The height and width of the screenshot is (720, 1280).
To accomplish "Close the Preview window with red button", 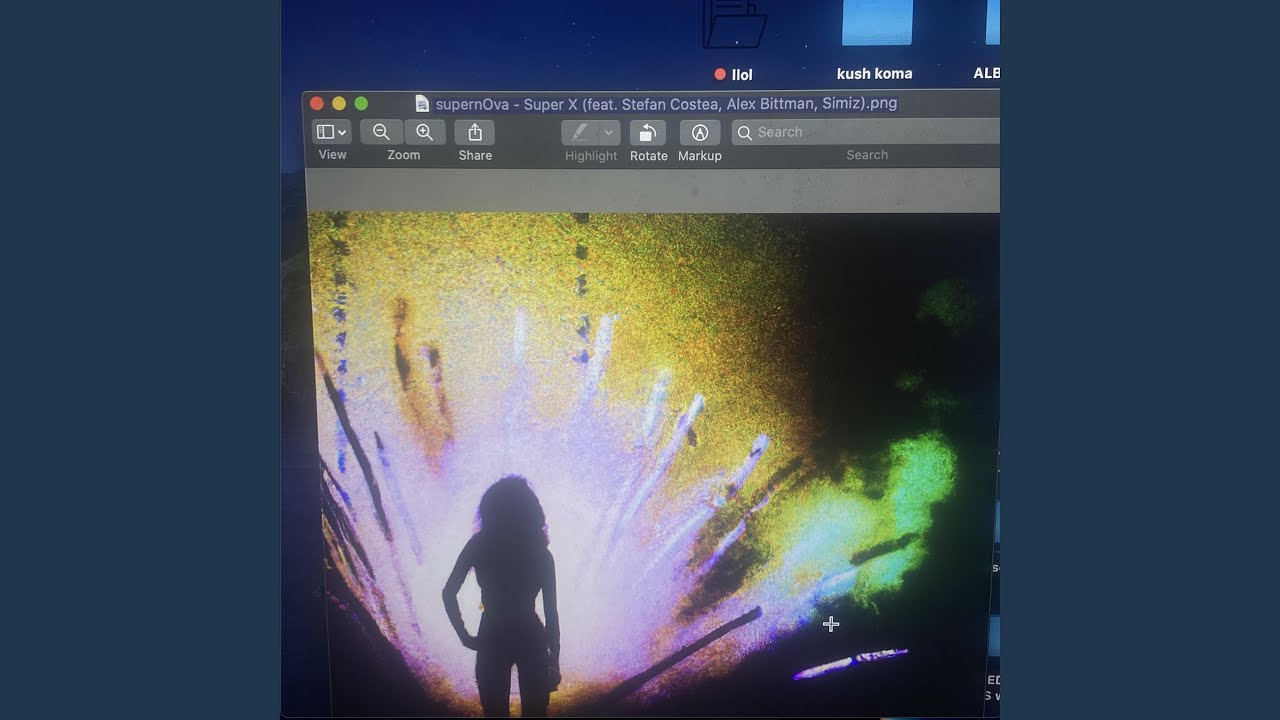I will [x=317, y=103].
